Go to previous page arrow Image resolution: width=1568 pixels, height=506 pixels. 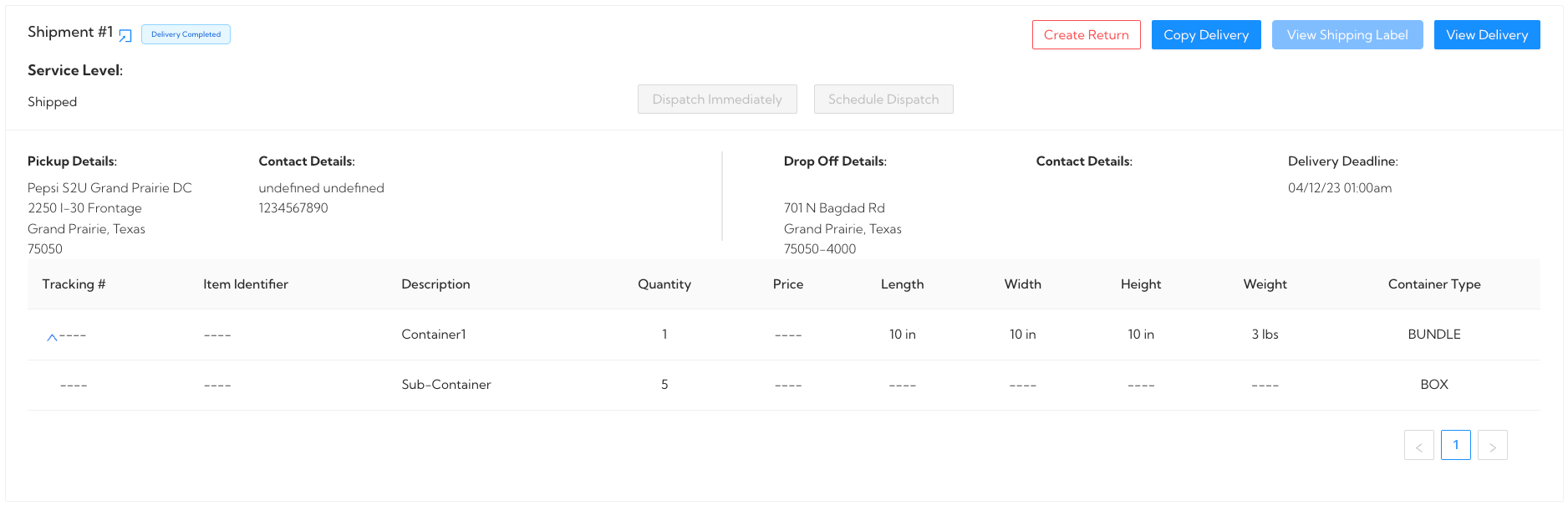(x=1418, y=446)
